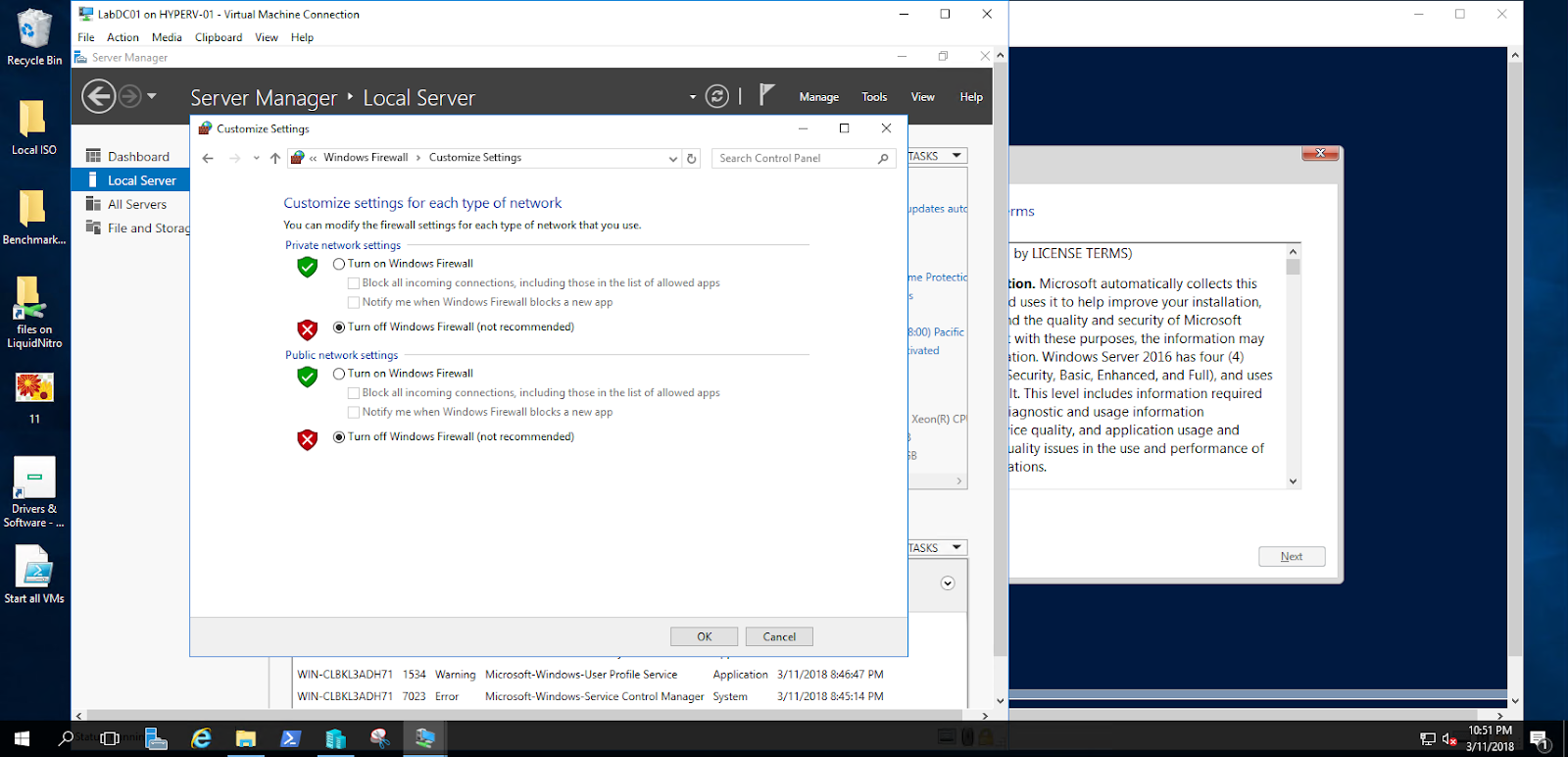The width and height of the screenshot is (1568, 757).
Task: Turn on Windows Firewall for private networks
Action: [339, 264]
